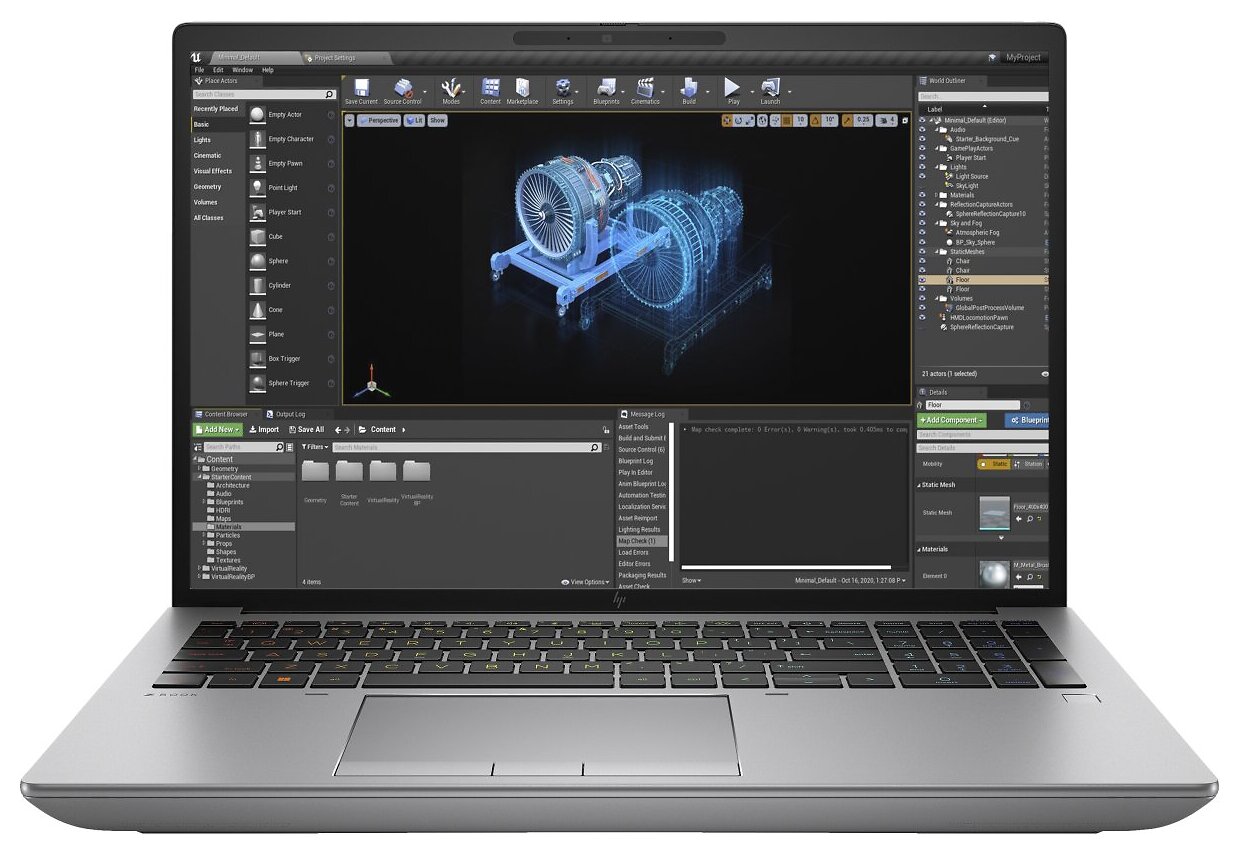Select the Box Trigger actor
Screen dimensions: 1240x854
291,359
